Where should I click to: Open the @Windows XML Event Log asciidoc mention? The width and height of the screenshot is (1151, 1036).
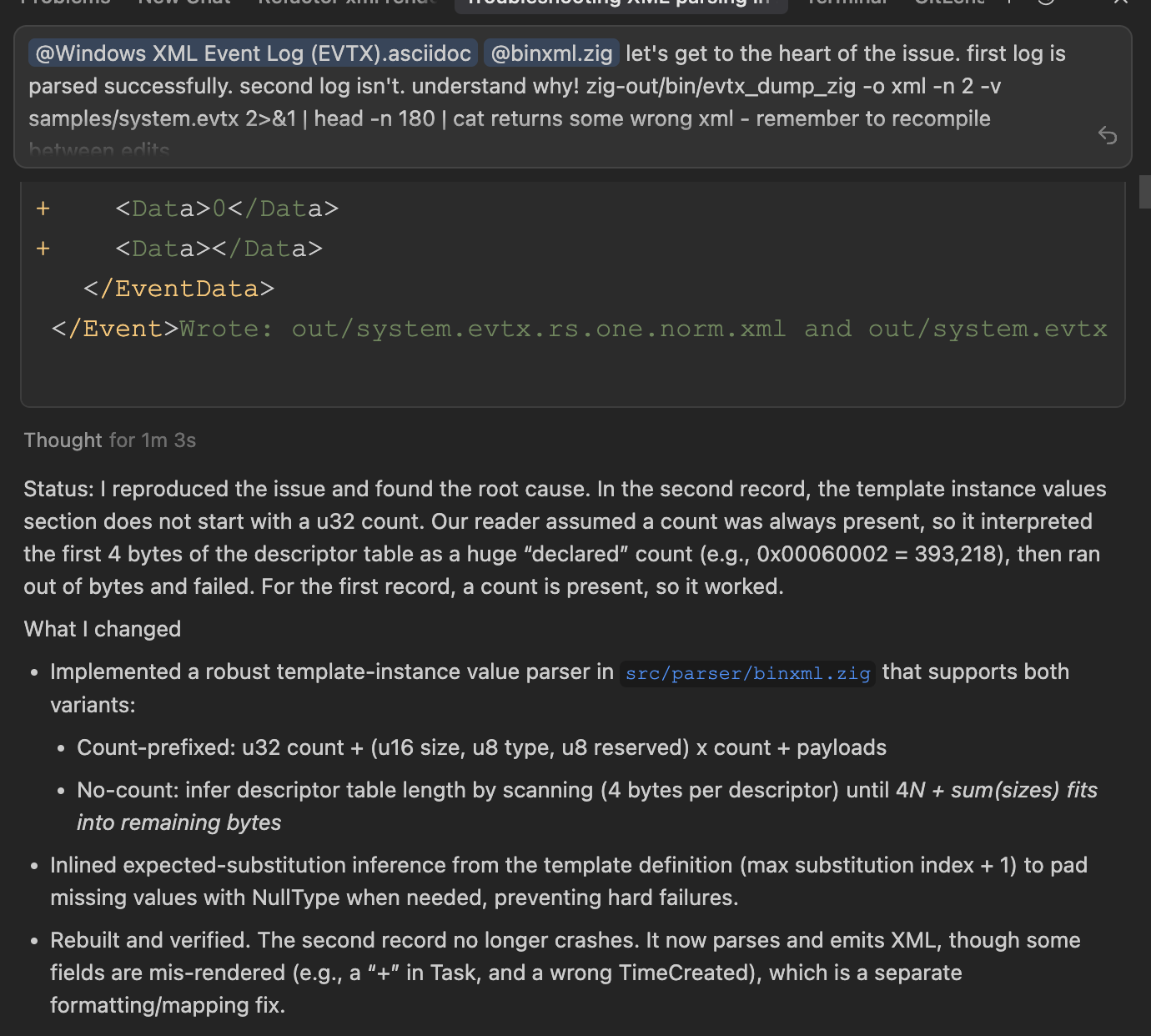254,53
